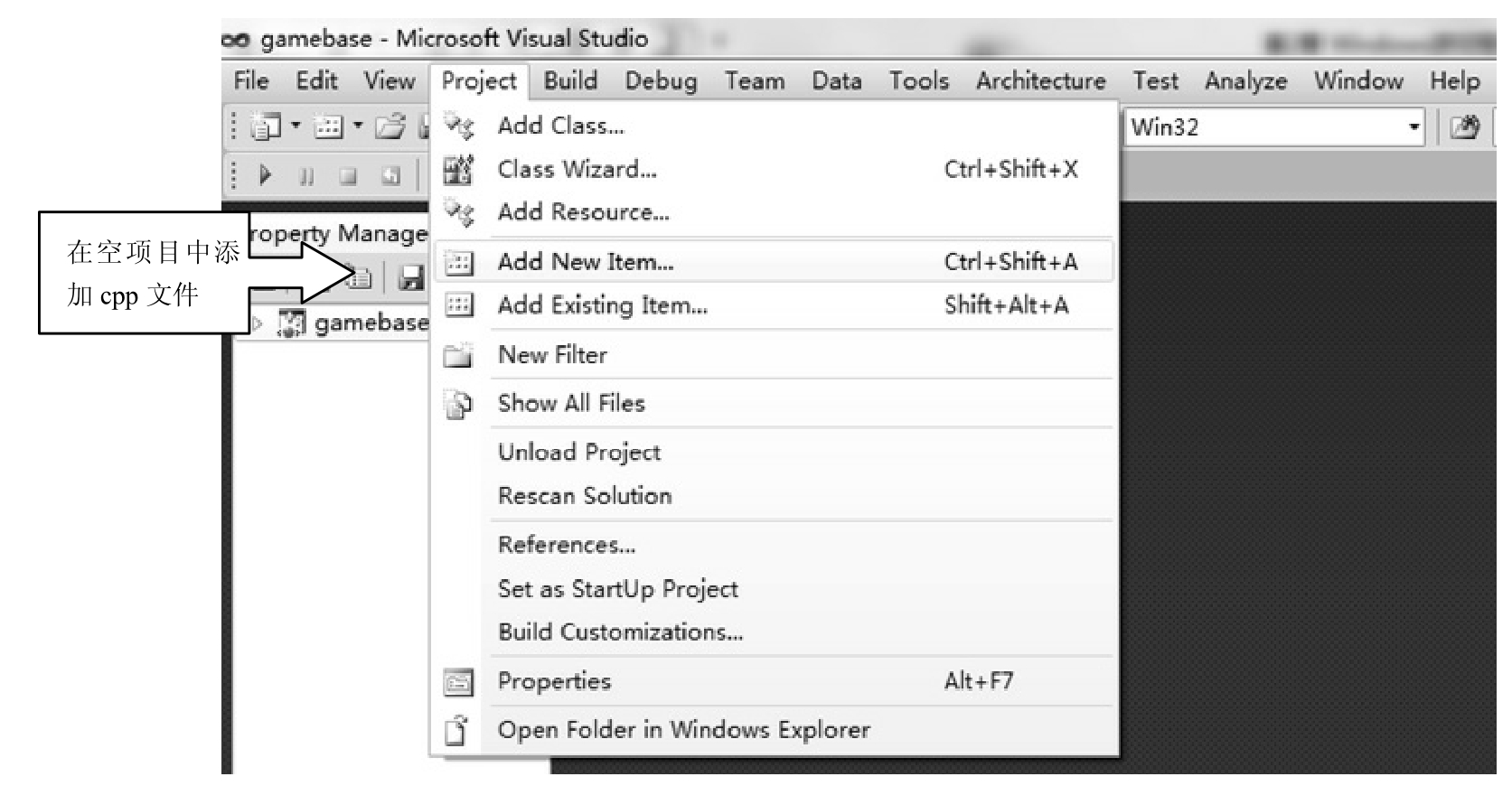Click the Class Wizard icon
1512x786 pixels.
point(459,170)
